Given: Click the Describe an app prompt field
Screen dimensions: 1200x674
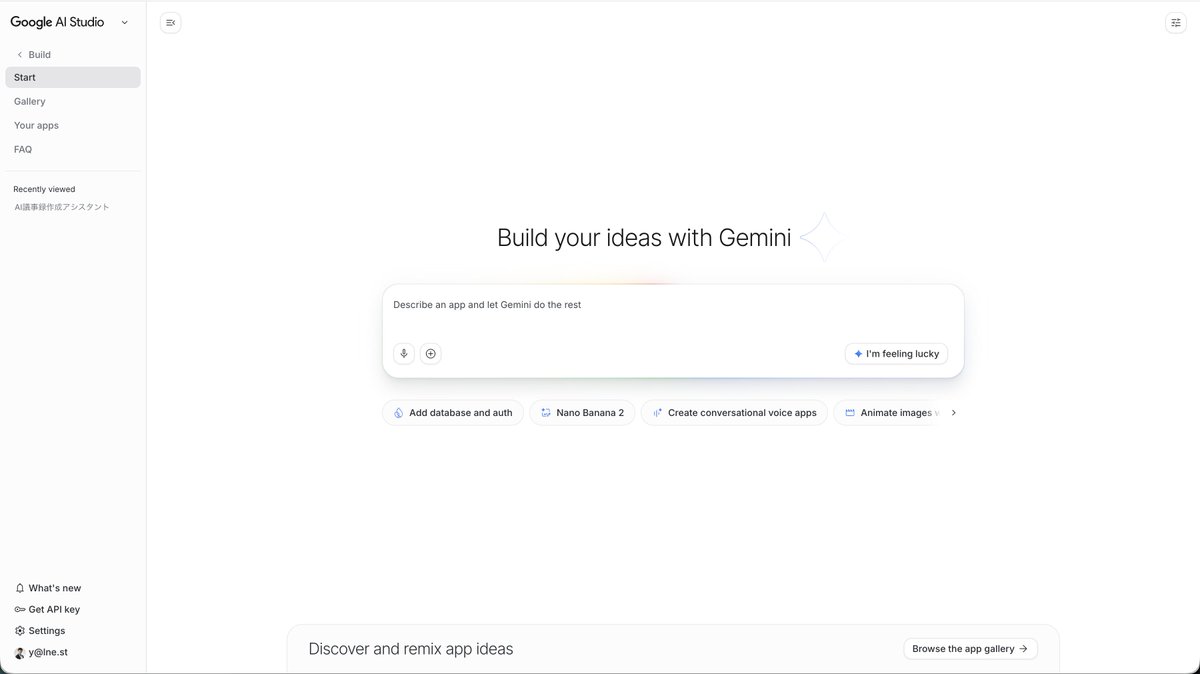Looking at the screenshot, I should click(x=673, y=305).
